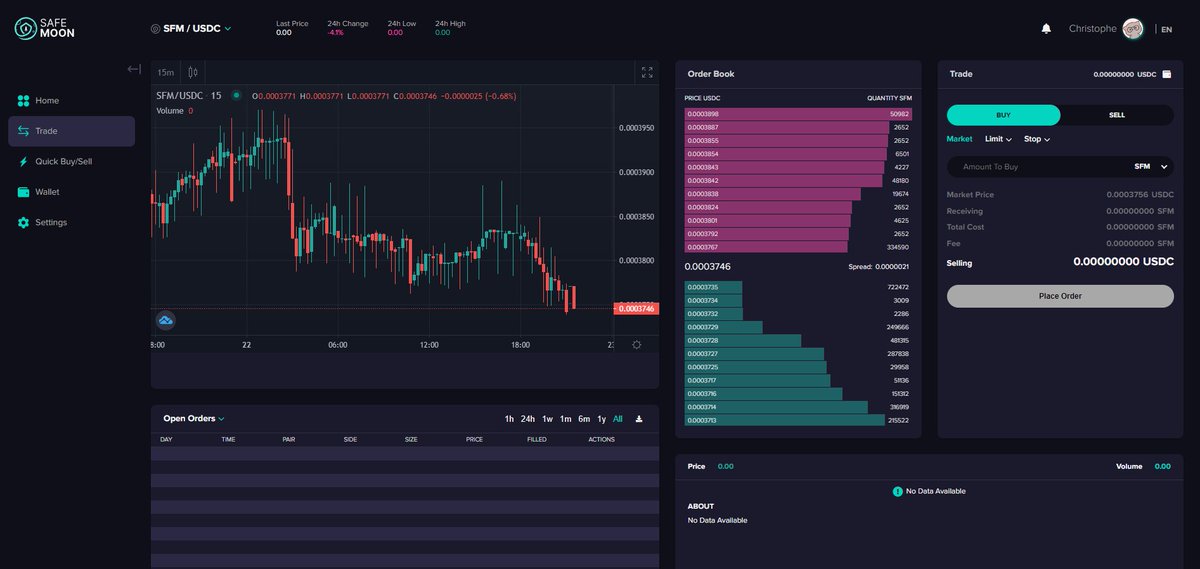Click the current price label 0.0003746 on chart axis
The image size is (1200, 569).
tap(636, 309)
